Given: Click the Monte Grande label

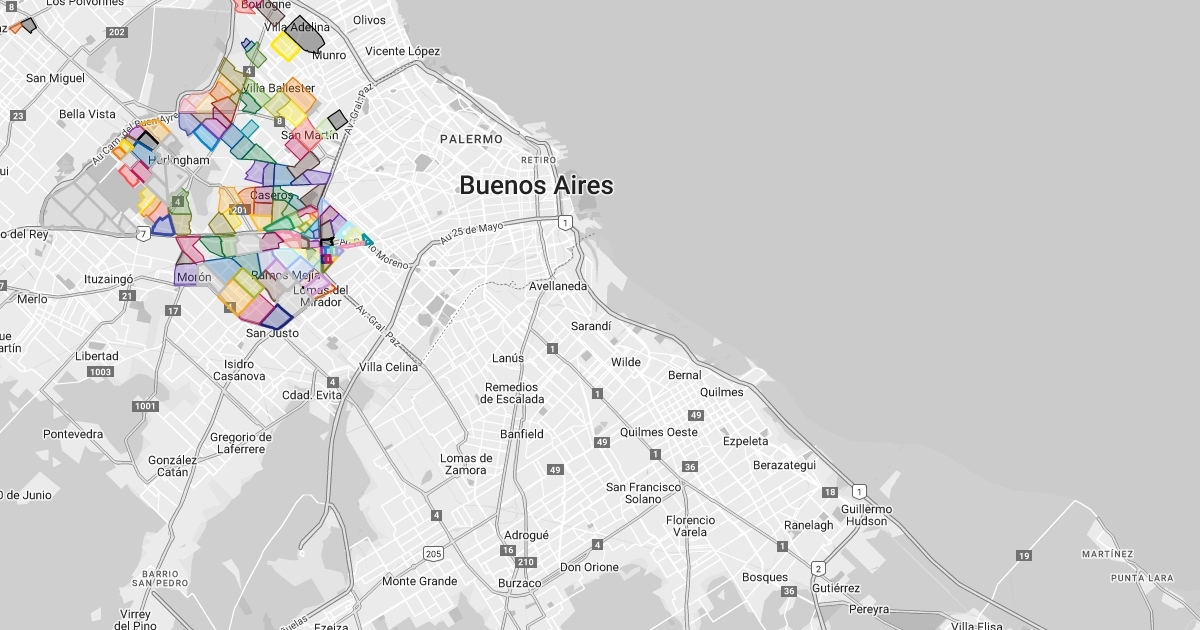Looking at the screenshot, I should (419, 581).
